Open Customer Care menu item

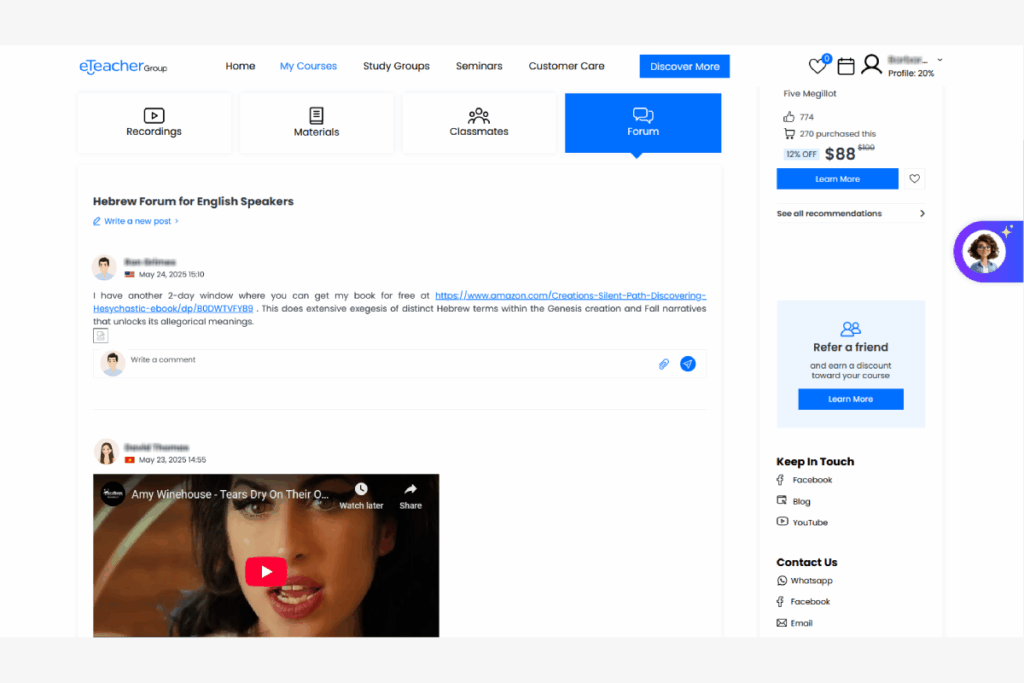coord(566,66)
